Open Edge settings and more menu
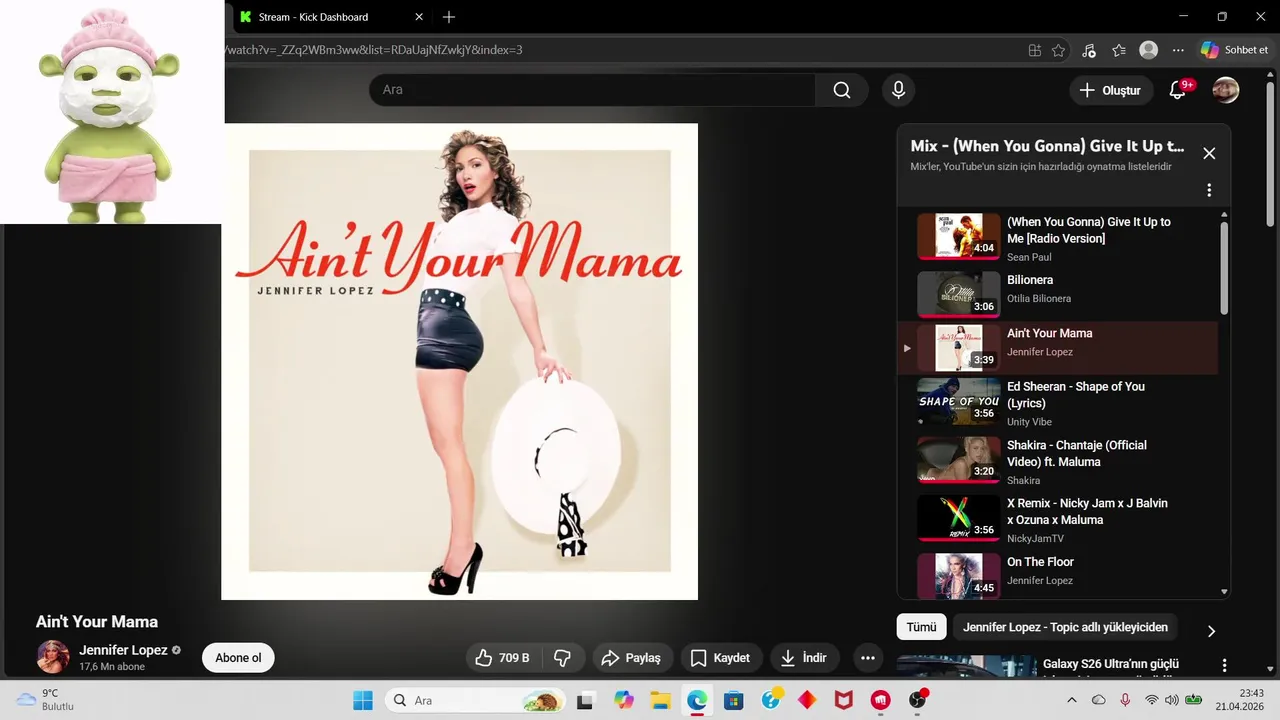Image resolution: width=1280 pixels, height=720 pixels. pyautogui.click(x=1178, y=50)
